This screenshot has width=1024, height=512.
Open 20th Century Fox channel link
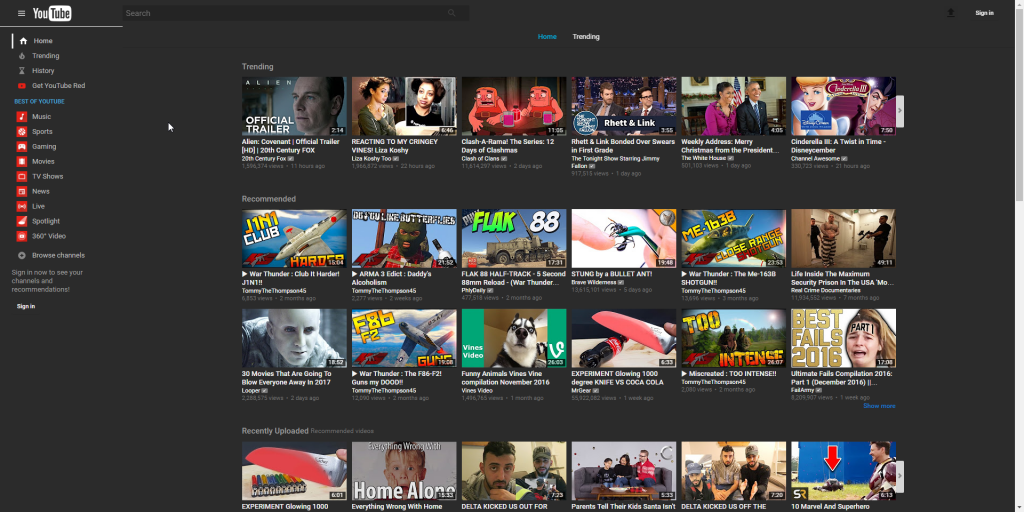[x=264, y=159]
